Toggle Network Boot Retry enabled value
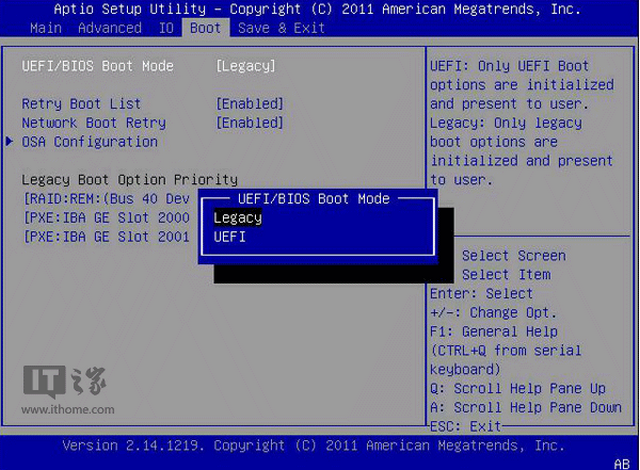This screenshot has width=640, height=470. 250,123
